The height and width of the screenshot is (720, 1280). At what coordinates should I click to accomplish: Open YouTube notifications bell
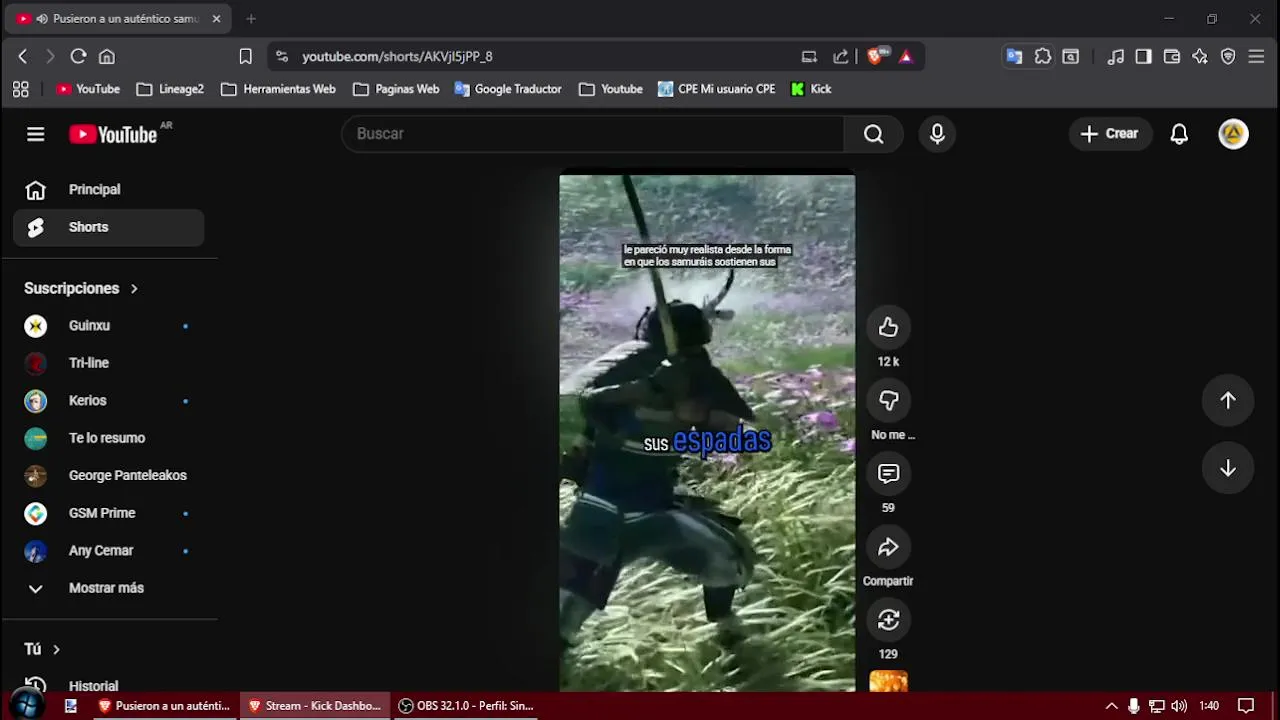pyautogui.click(x=1179, y=134)
